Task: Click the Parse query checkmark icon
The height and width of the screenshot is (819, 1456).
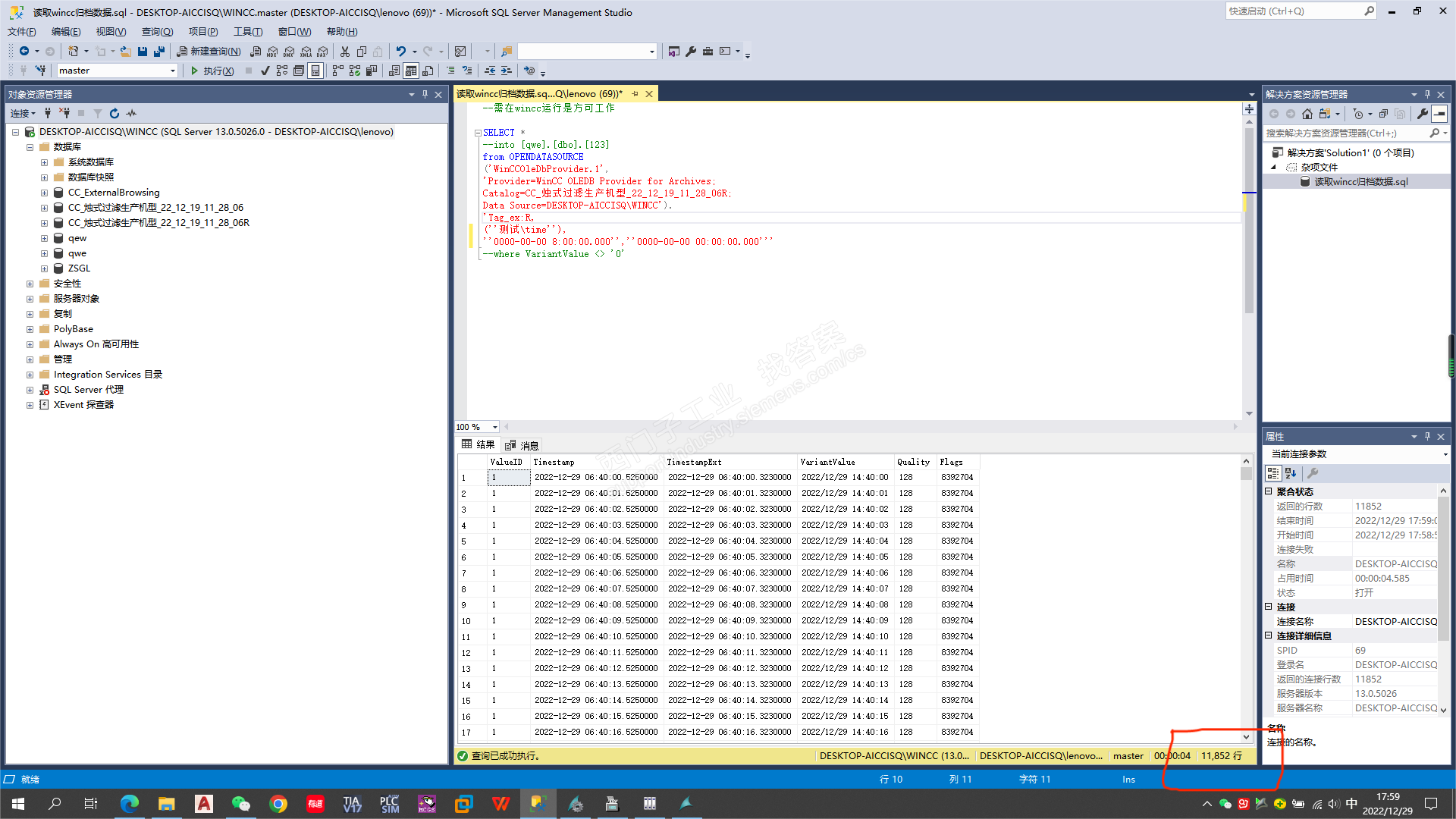Action: (x=265, y=71)
